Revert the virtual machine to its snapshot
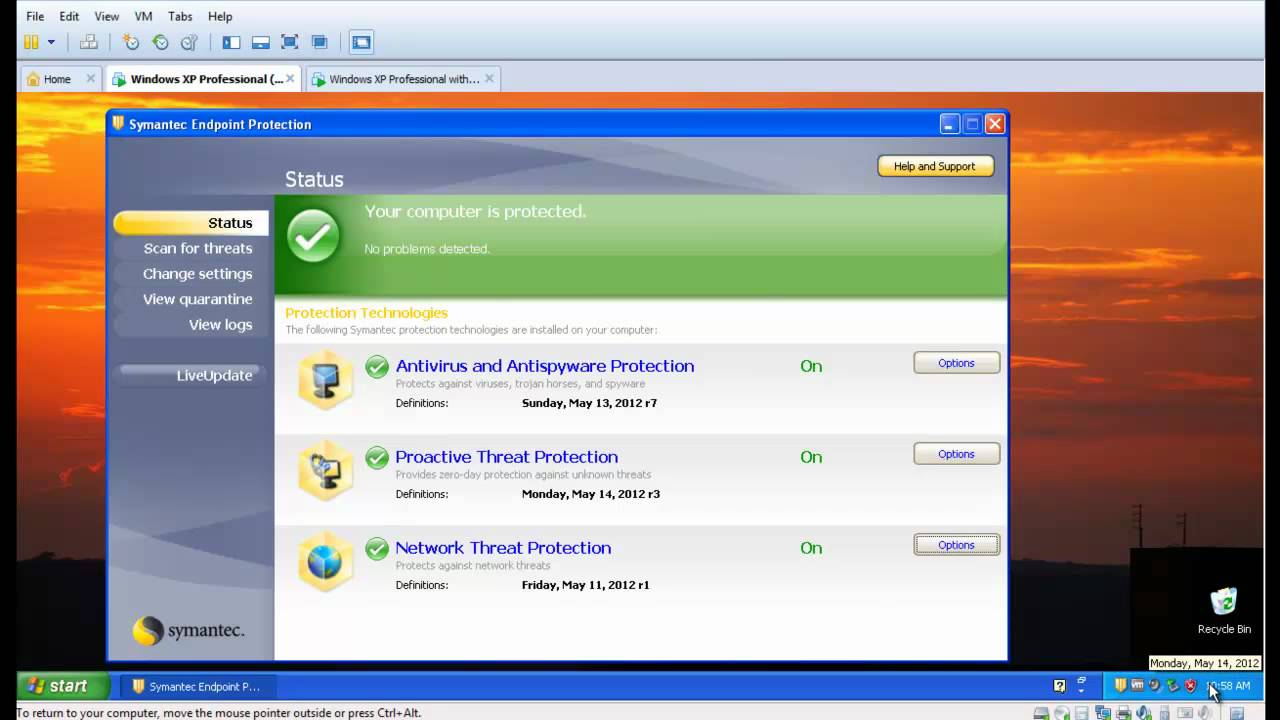The image size is (1280, 720). pos(160,42)
